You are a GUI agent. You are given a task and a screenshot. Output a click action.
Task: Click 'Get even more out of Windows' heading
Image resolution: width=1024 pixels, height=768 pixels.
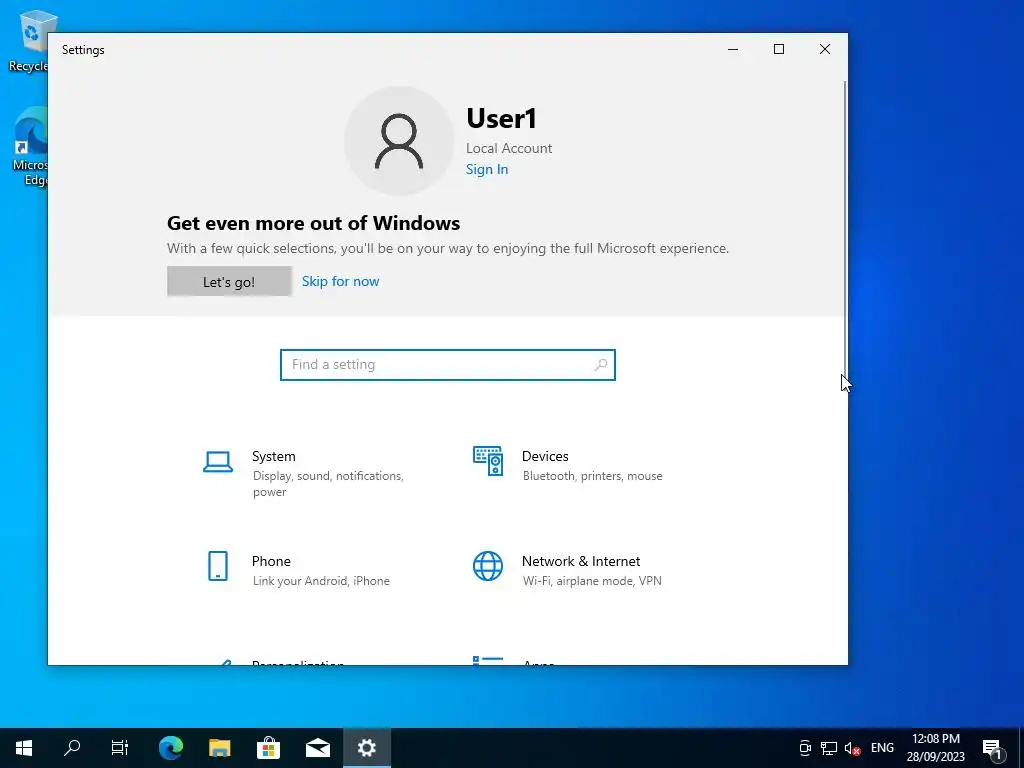[313, 223]
